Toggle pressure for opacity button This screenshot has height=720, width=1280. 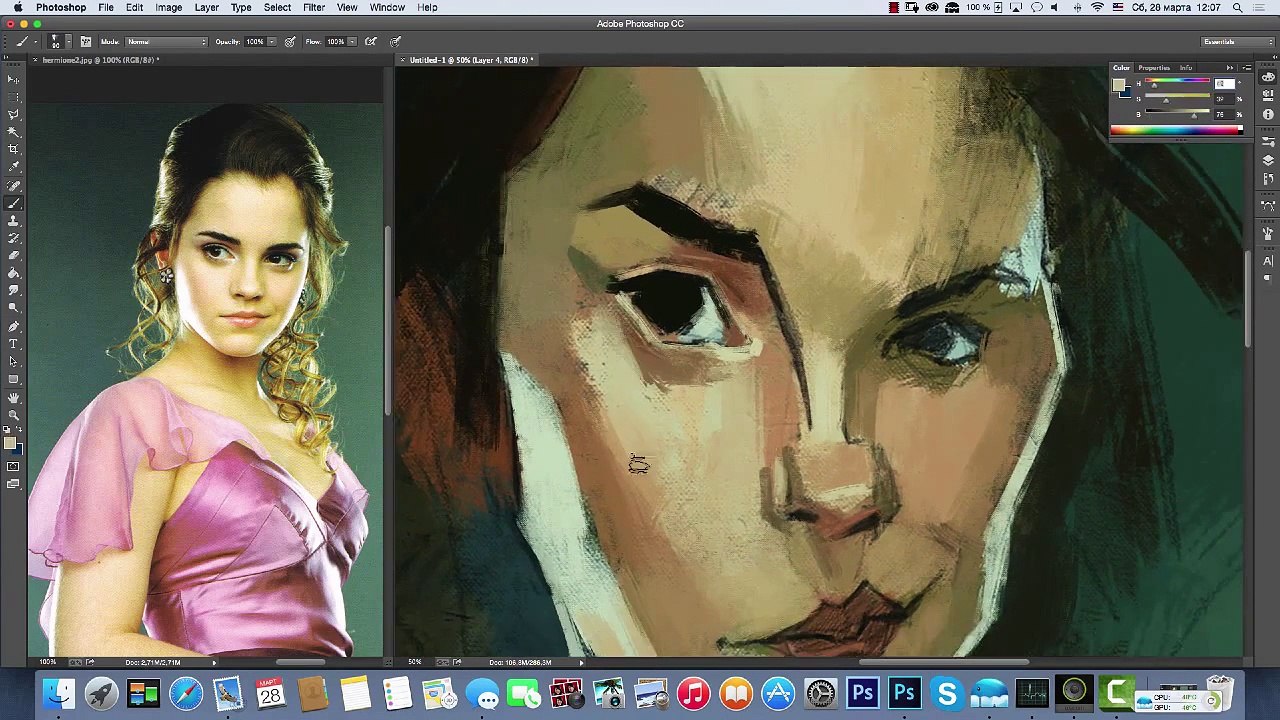click(x=290, y=42)
